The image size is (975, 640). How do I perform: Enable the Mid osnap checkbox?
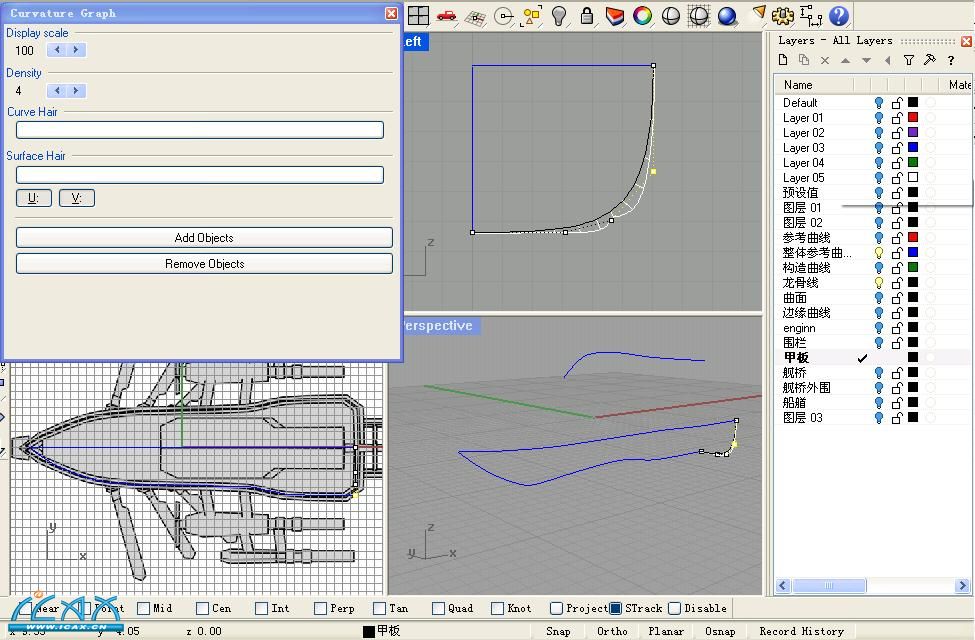click(144, 608)
